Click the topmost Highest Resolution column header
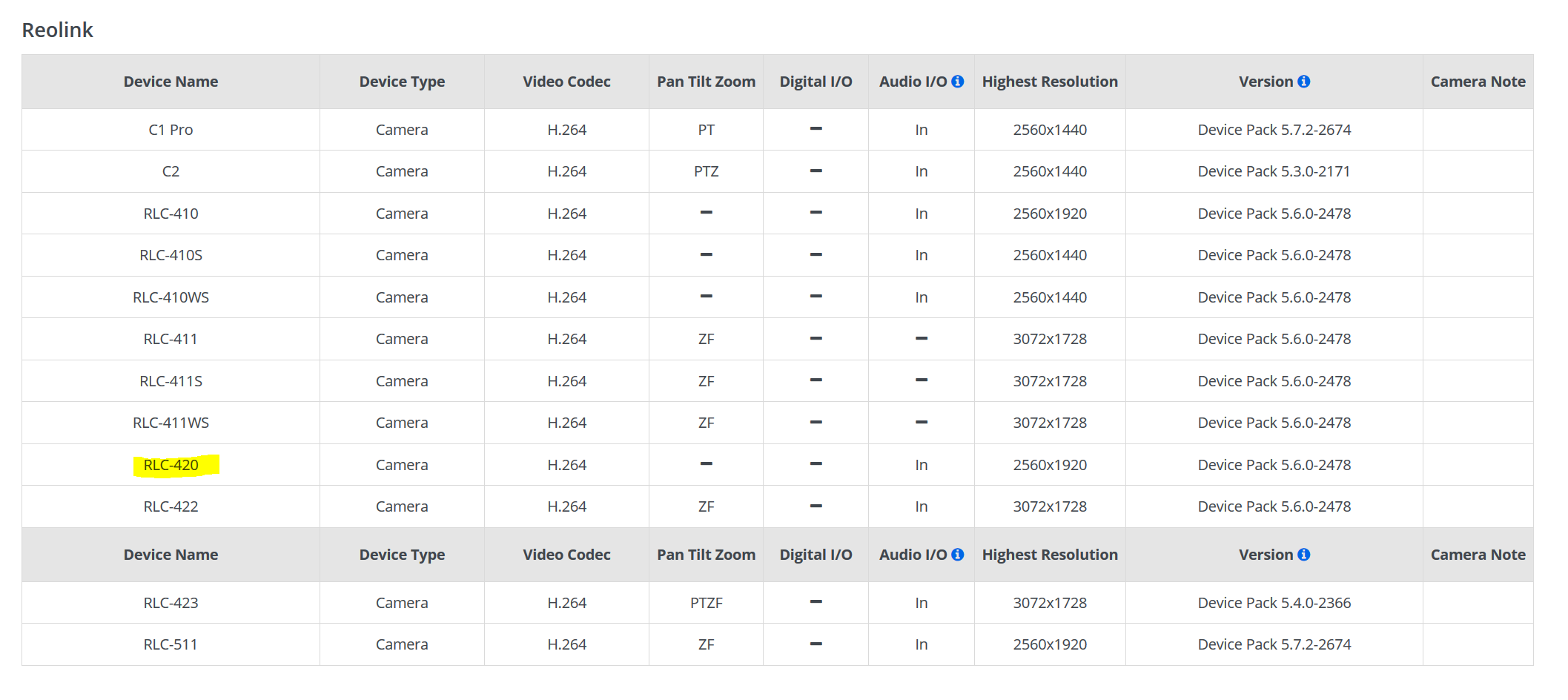The width and height of the screenshot is (1568, 700). point(1049,82)
